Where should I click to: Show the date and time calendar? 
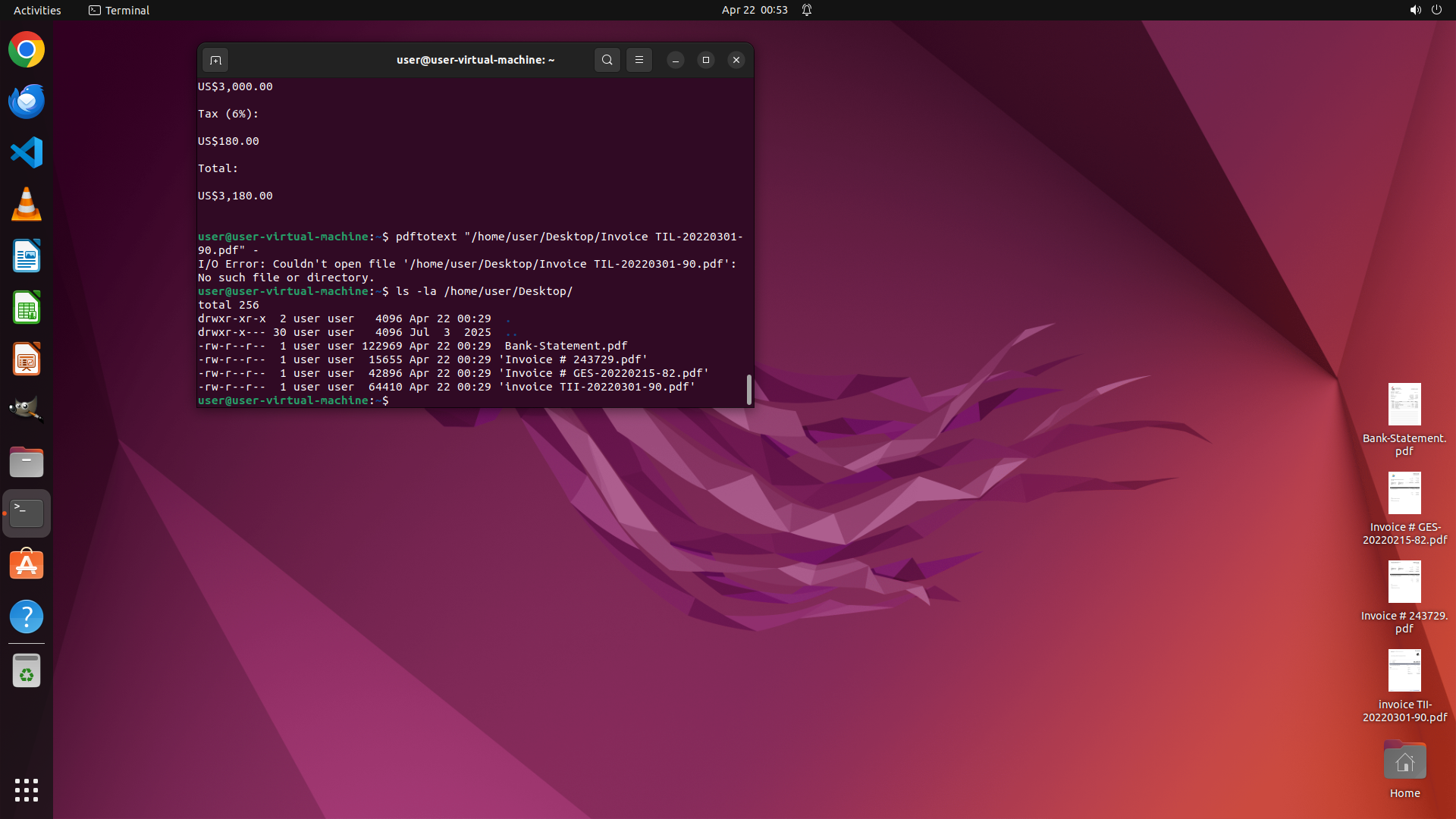(x=754, y=10)
